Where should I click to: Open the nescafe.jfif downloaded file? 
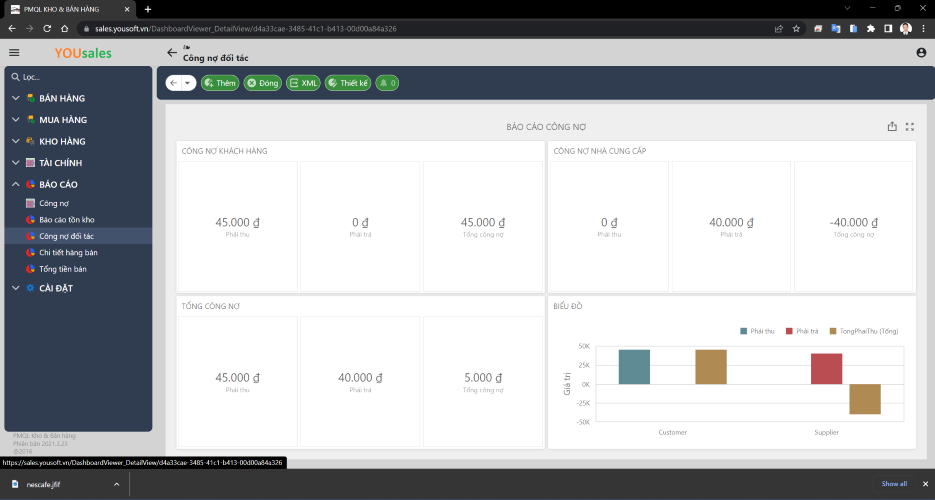pos(43,485)
